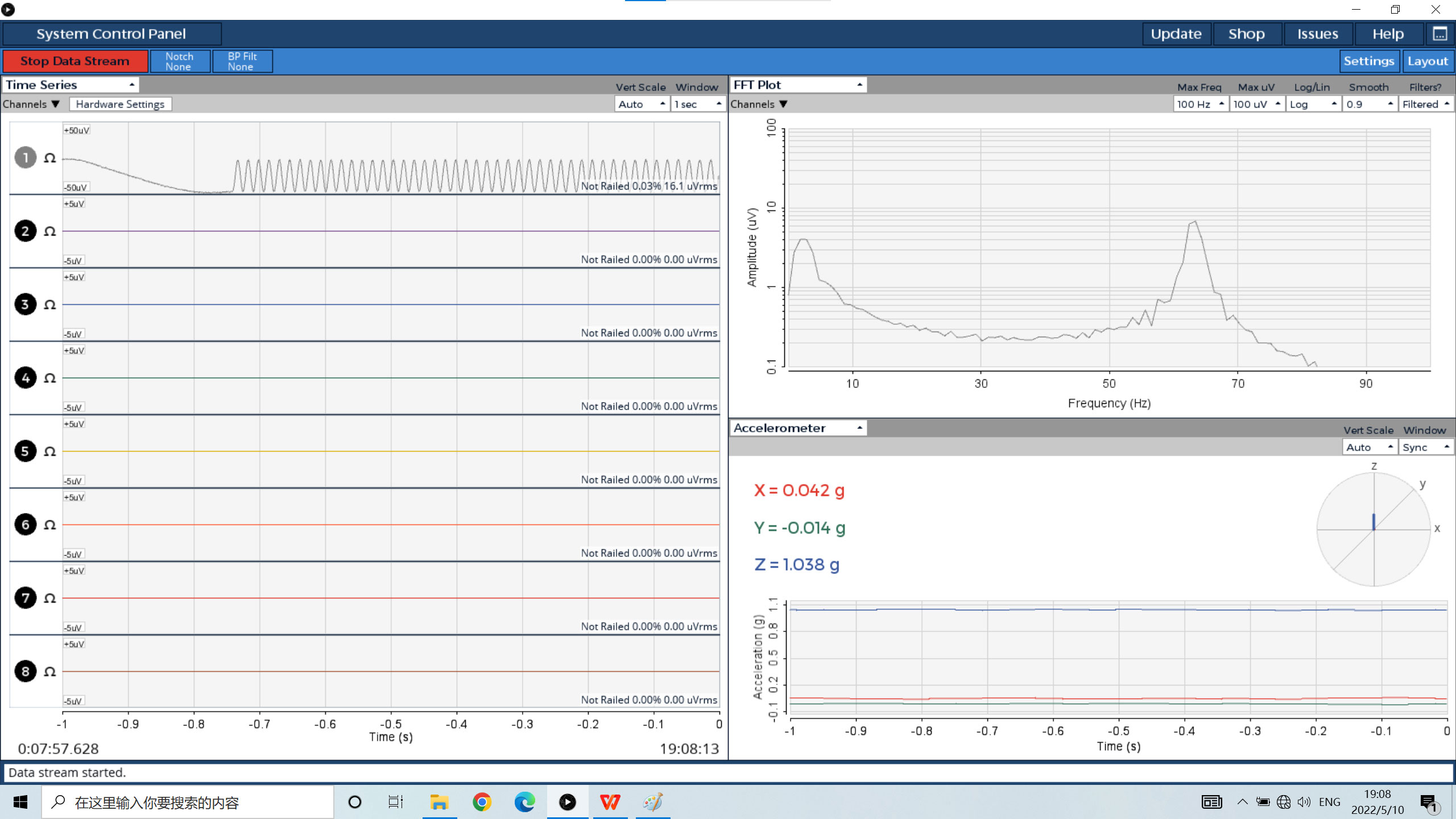
Task: Open the console window icon beside Help
Action: click(x=1440, y=34)
